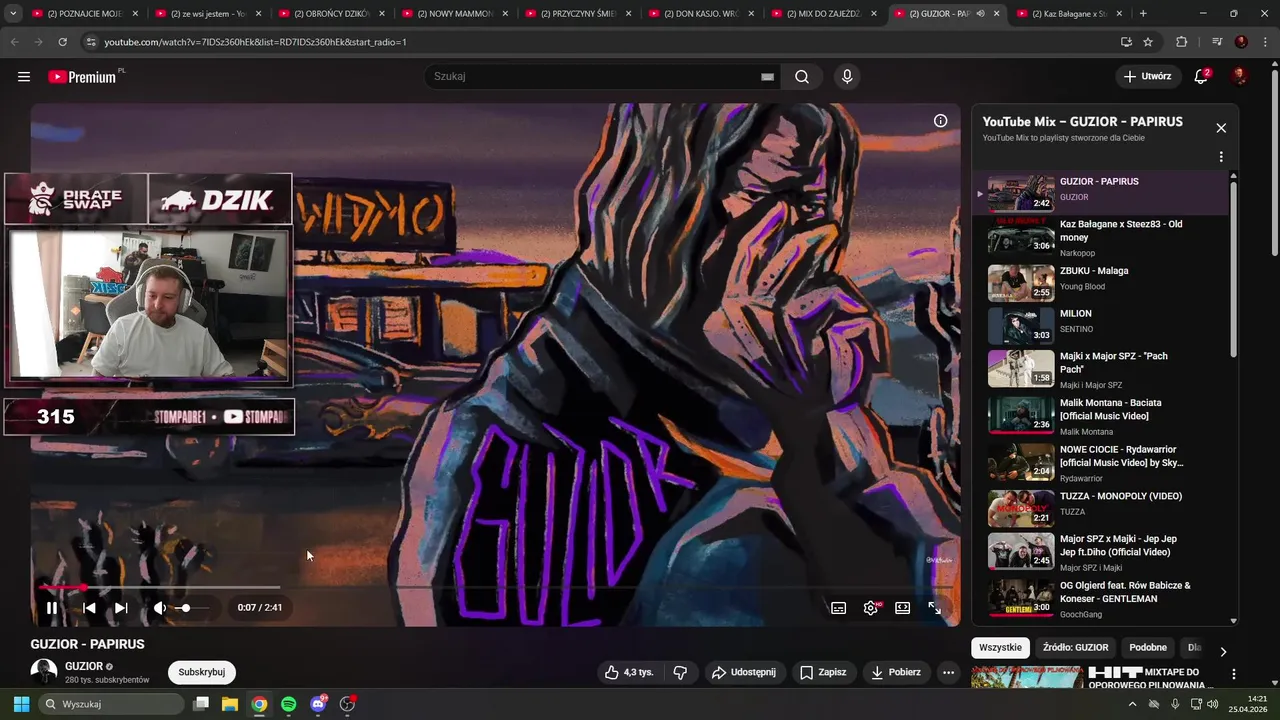
Task: Open options for the MIXTAPE suggested video
Action: (x=1233, y=675)
